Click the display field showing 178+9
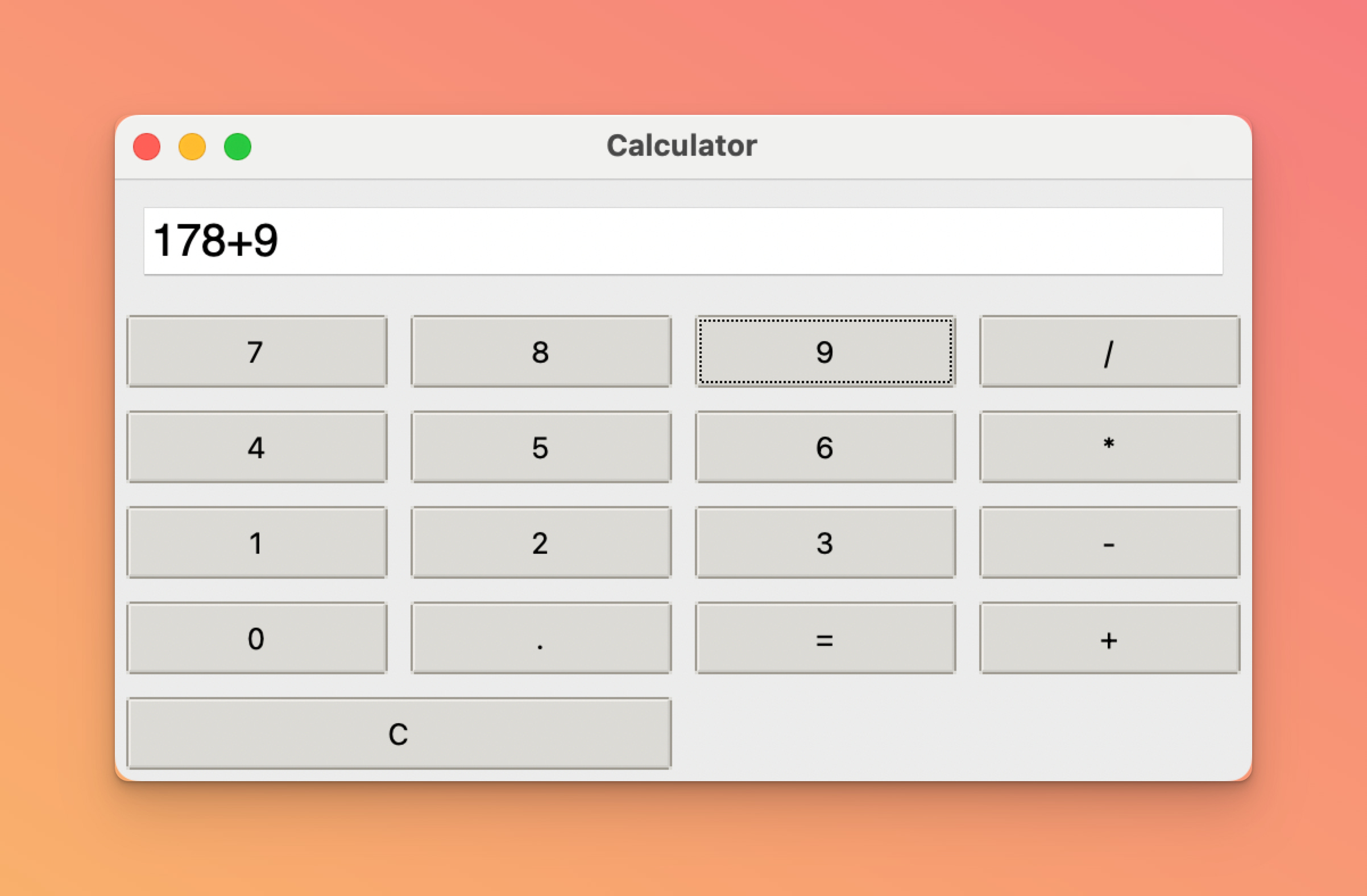This screenshot has width=1367, height=896. 683,241
